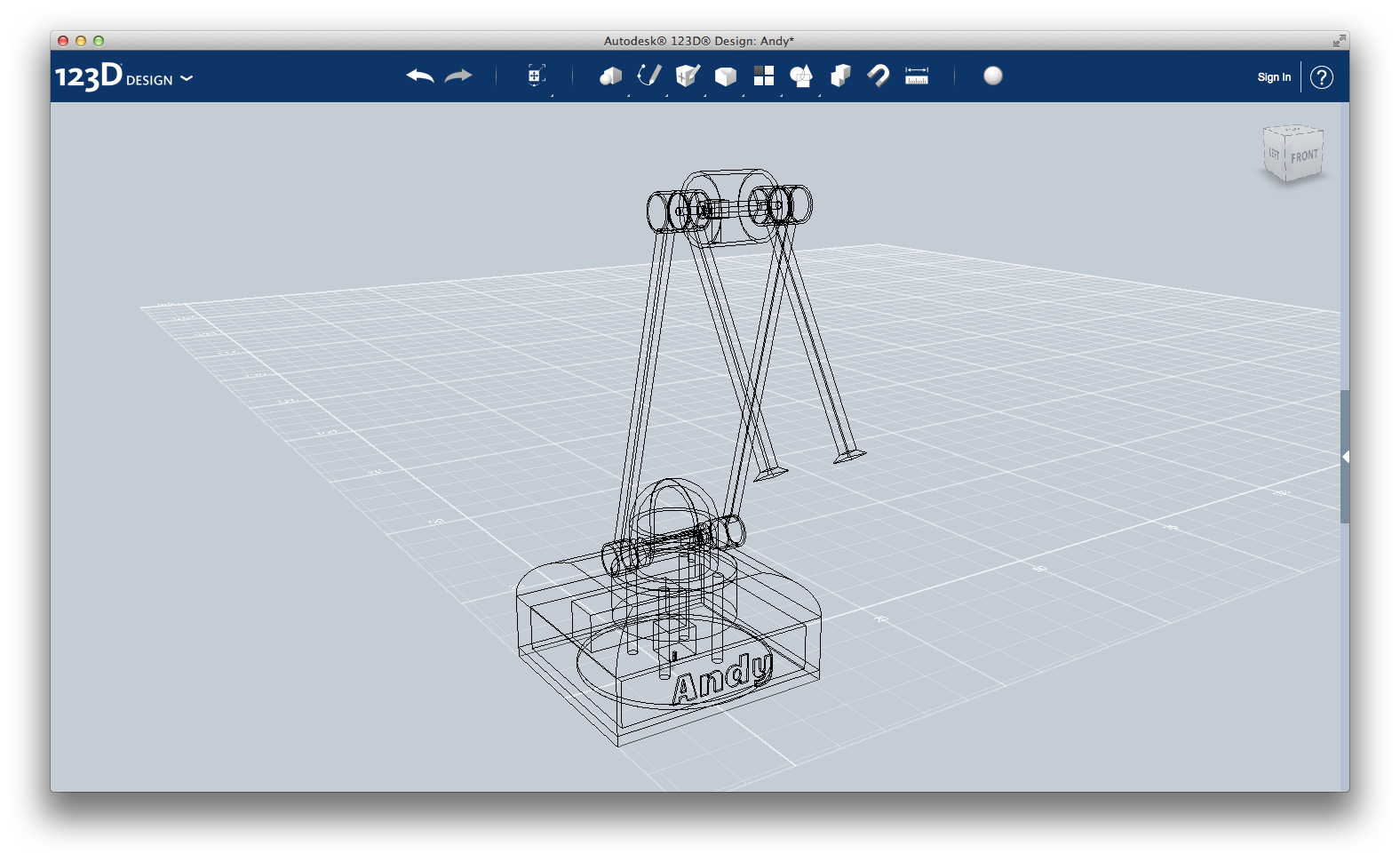Open the Modify tool
The image size is (1400, 862).
coord(726,76)
